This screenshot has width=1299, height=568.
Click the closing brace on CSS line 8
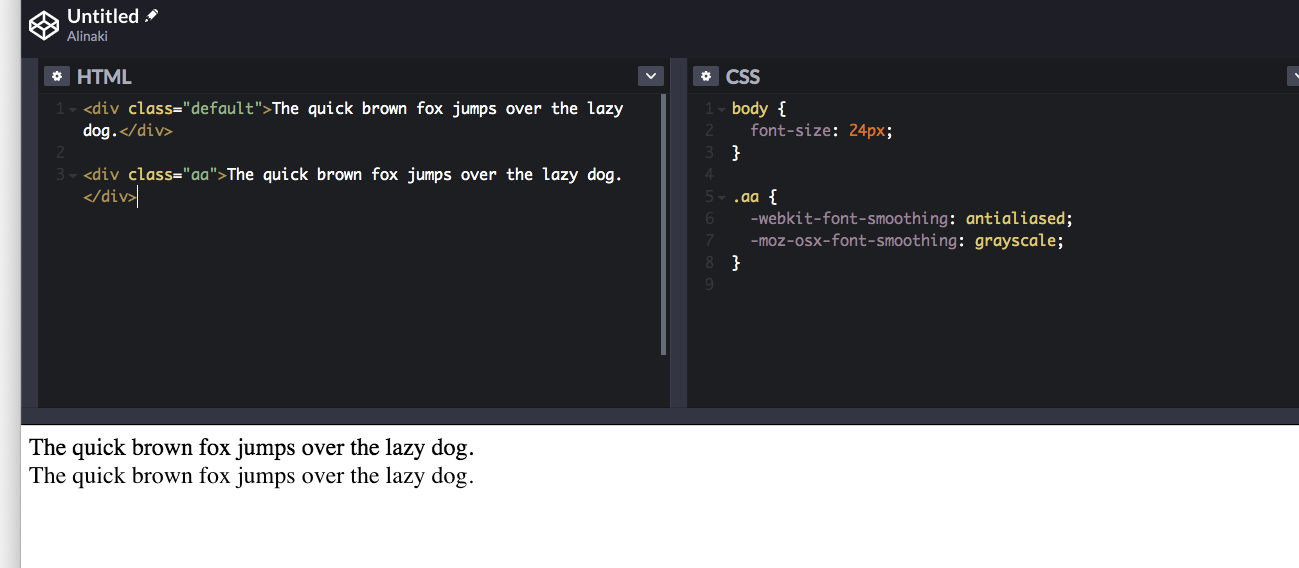[x=736, y=262]
